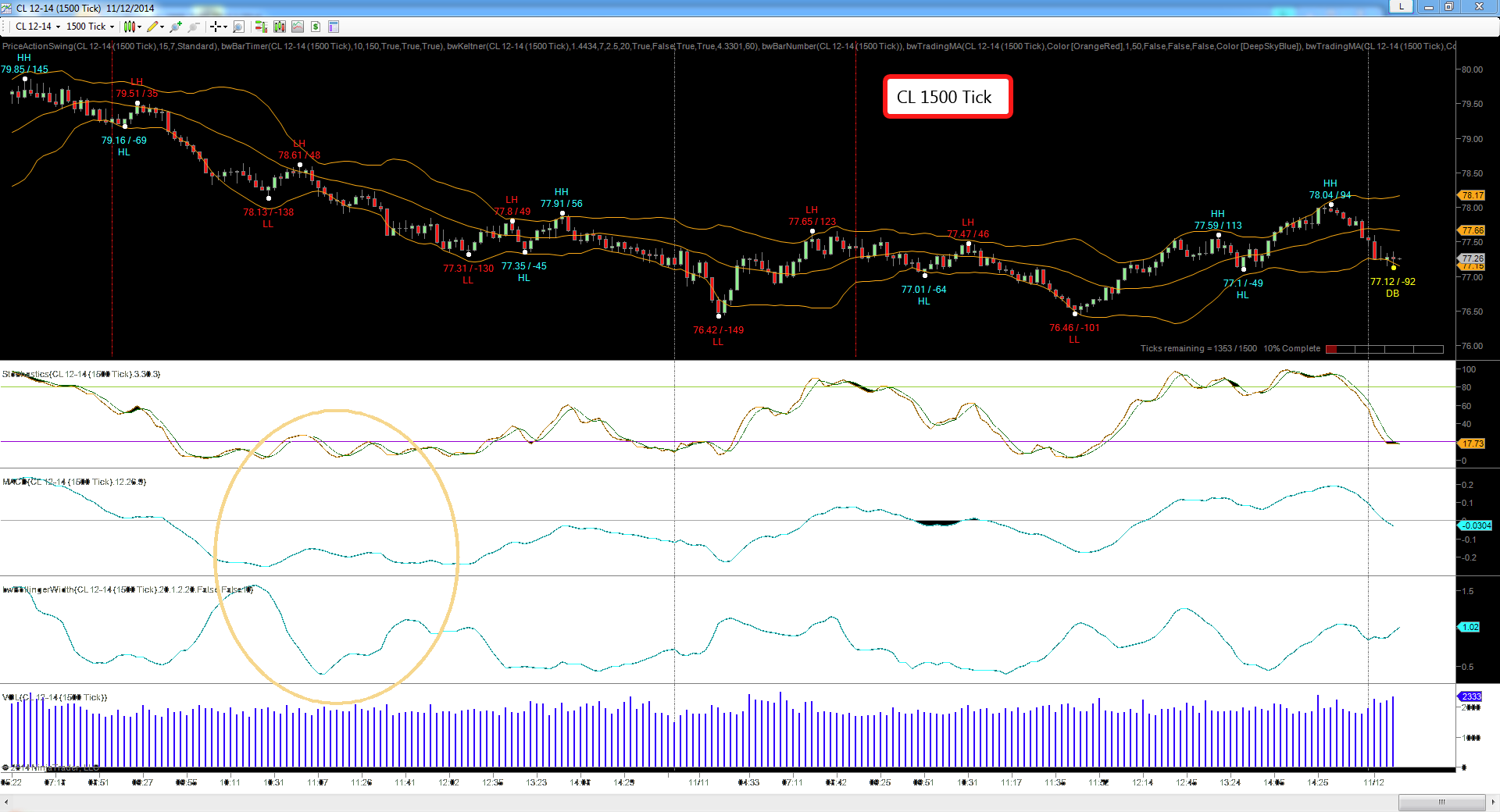Screen dimensions: 1500x812
Task: Restore down the chart window
Action: coord(1449,7)
